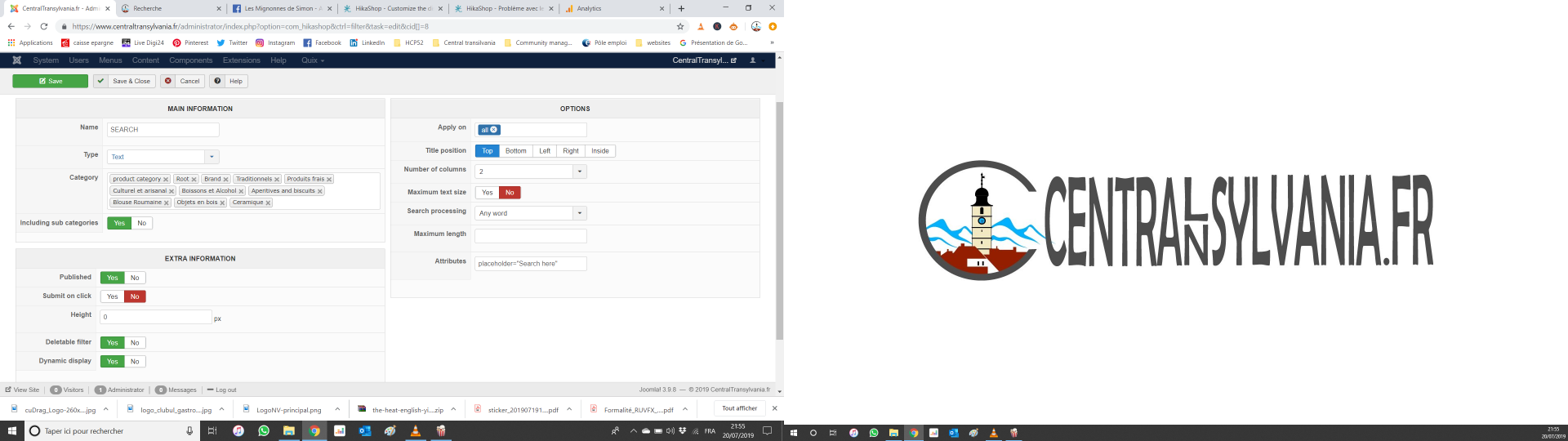Viewport: 1568px width, 441px height.
Task: Click the Attributes input field
Action: (531, 264)
